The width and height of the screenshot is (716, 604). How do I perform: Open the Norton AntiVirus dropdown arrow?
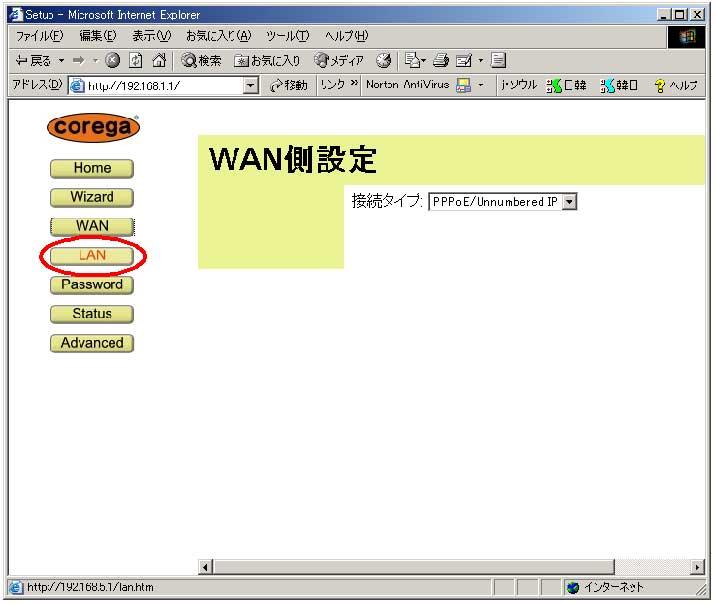tap(480, 86)
